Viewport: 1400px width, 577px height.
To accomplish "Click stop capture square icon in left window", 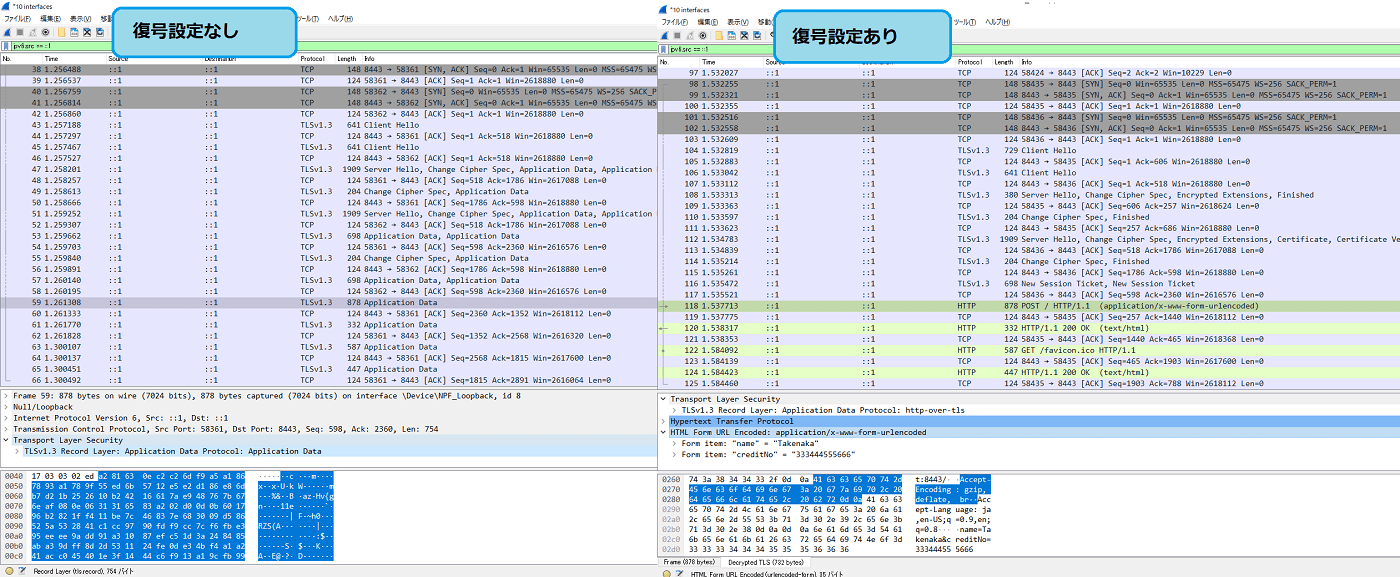I will (20, 32).
